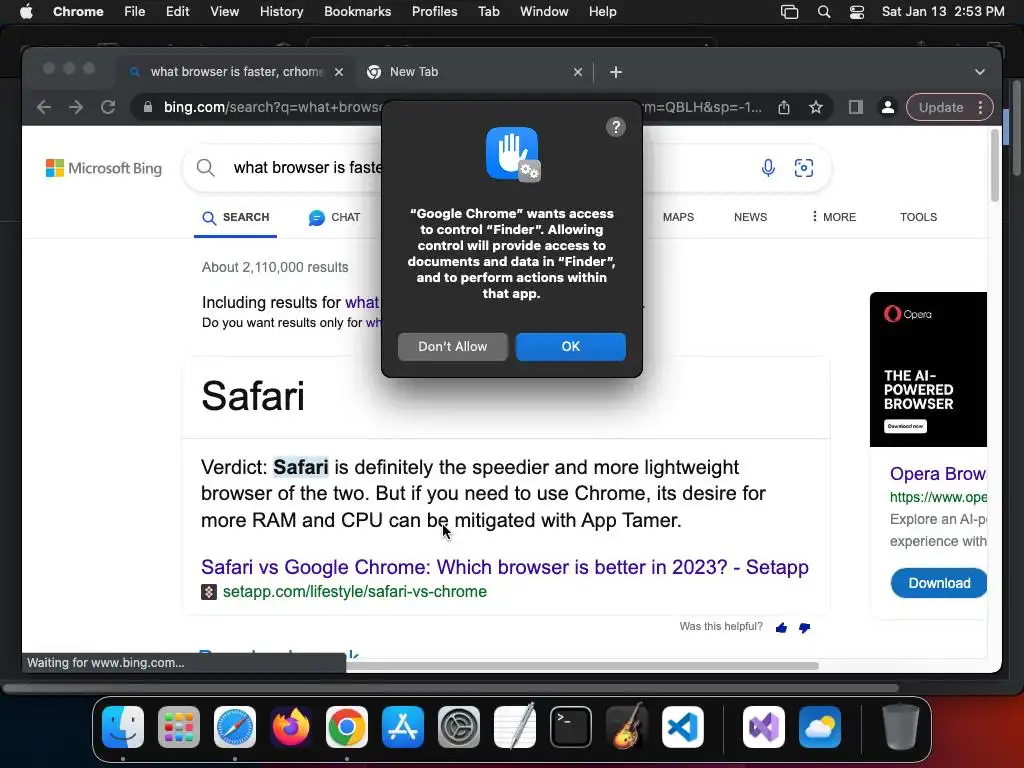Click the Spotlight search icon in menu bar
The height and width of the screenshot is (768, 1024).
824,12
